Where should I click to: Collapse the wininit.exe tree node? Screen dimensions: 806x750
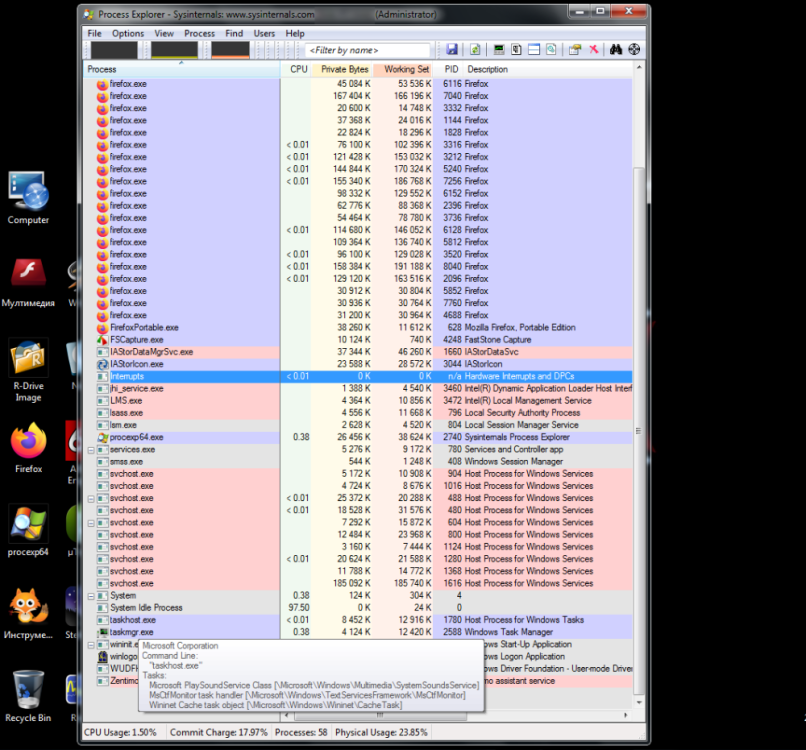[91, 645]
